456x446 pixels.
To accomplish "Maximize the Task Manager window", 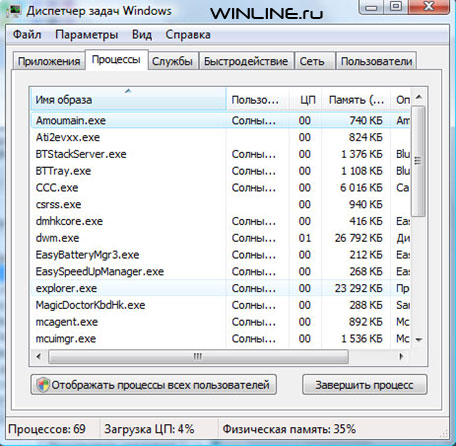I will click(396, 7).
